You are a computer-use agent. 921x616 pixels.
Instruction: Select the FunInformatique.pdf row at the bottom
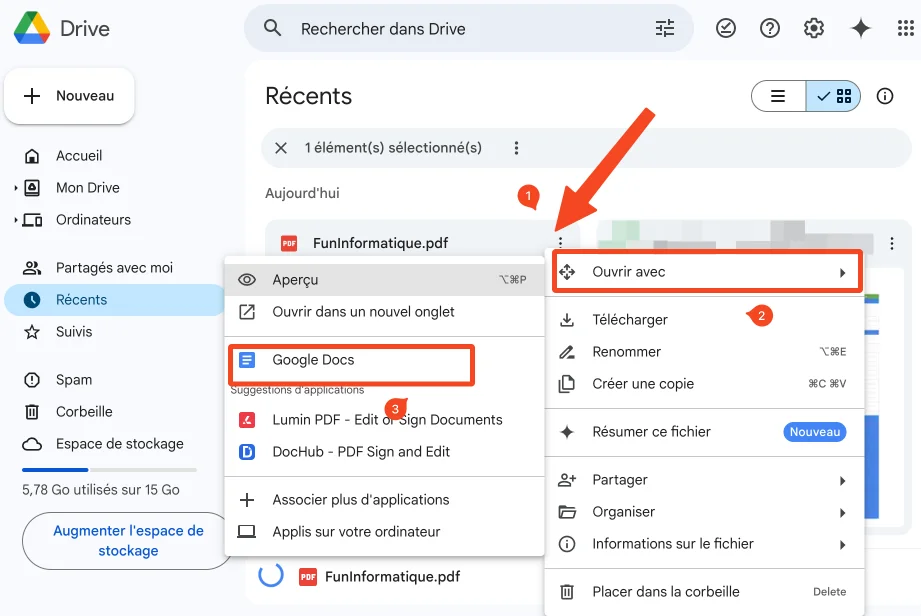coord(392,577)
